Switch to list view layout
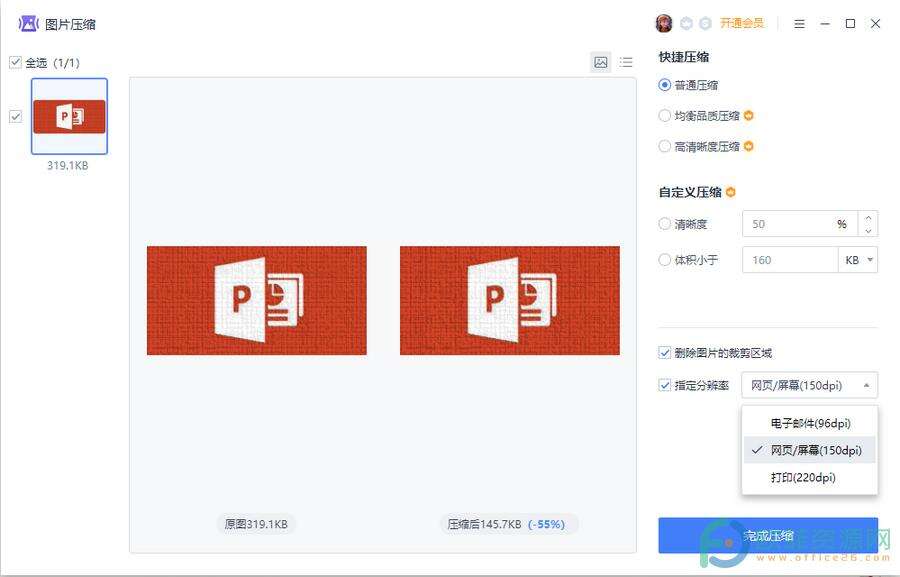900x577 pixels. tap(626, 62)
